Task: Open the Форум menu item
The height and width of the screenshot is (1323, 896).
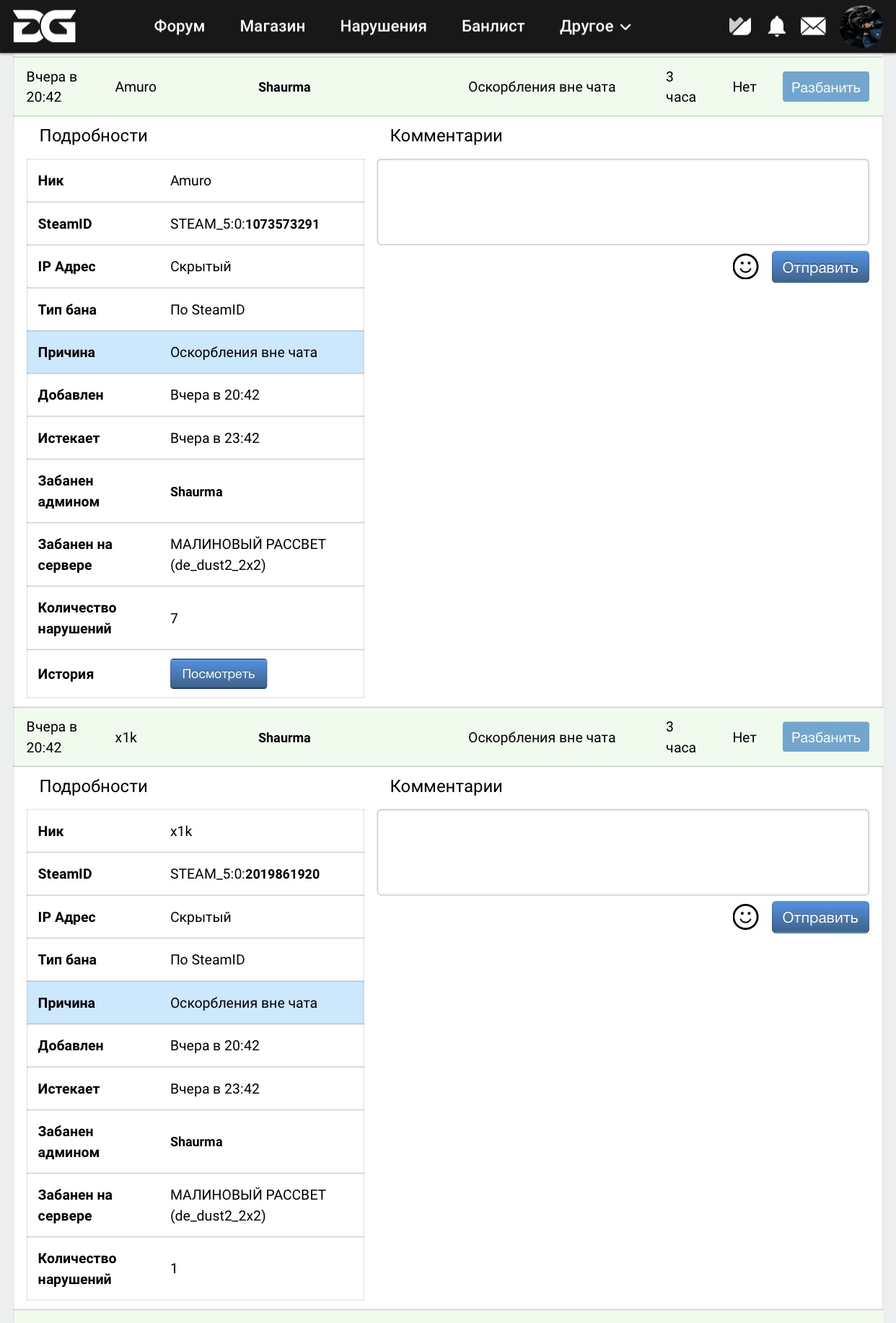Action: tap(179, 27)
